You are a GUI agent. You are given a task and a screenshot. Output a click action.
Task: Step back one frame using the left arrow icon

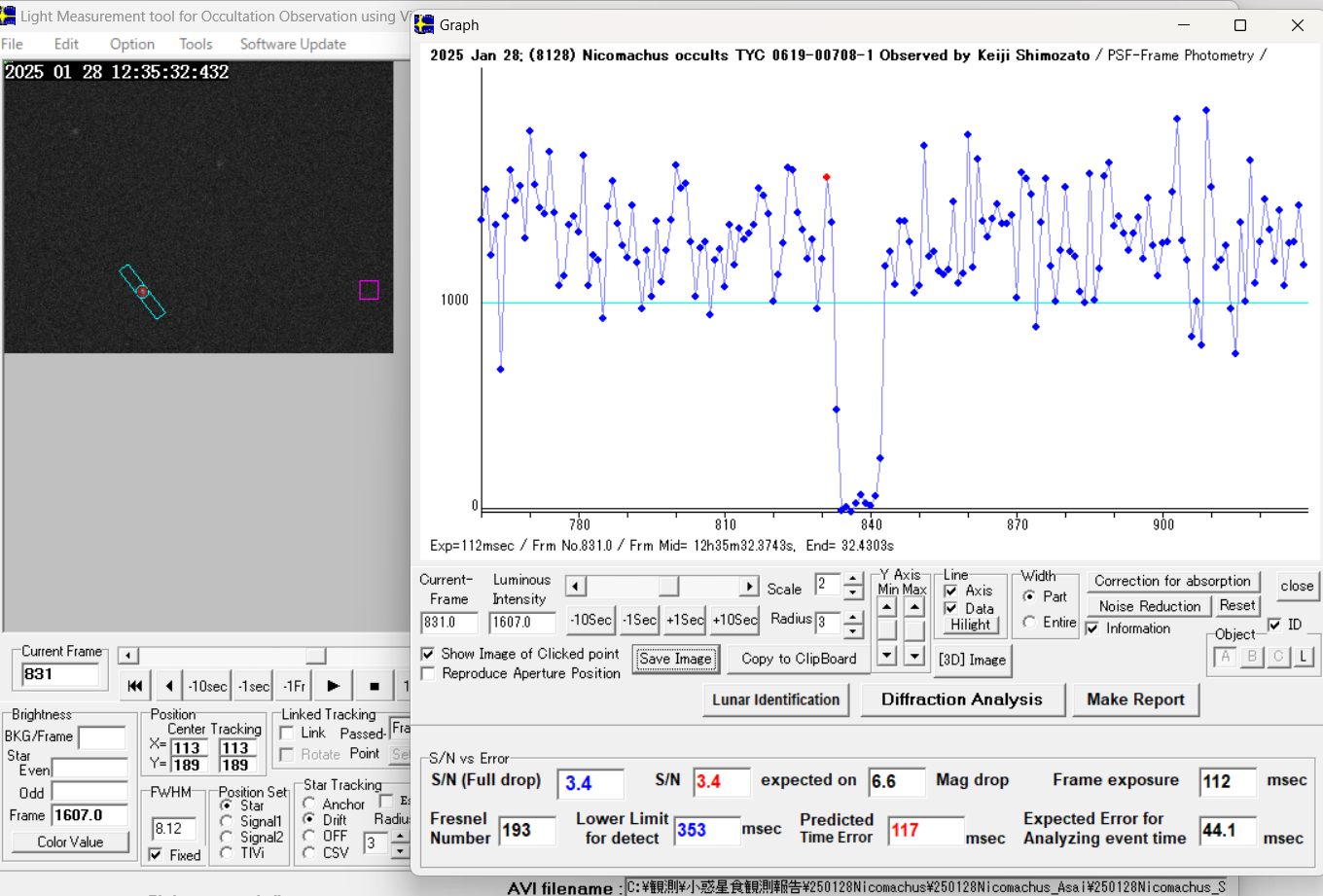(169, 686)
